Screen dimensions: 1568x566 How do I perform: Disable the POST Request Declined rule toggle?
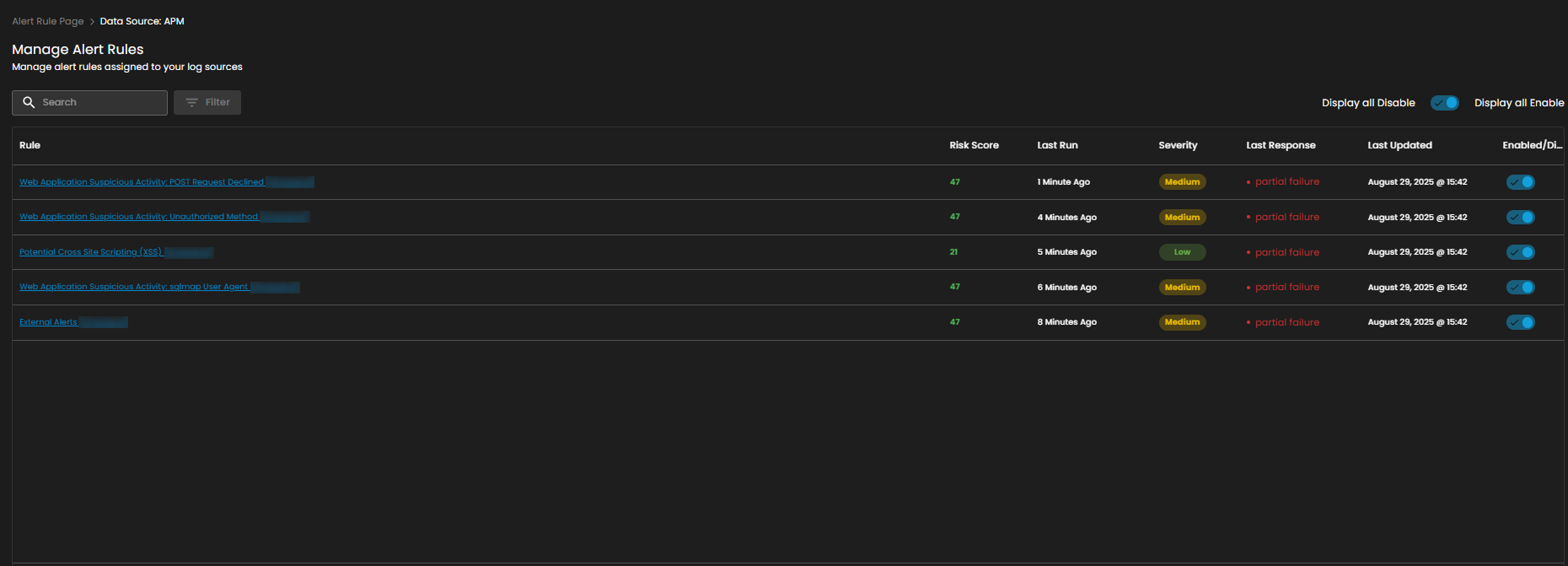(x=1520, y=182)
